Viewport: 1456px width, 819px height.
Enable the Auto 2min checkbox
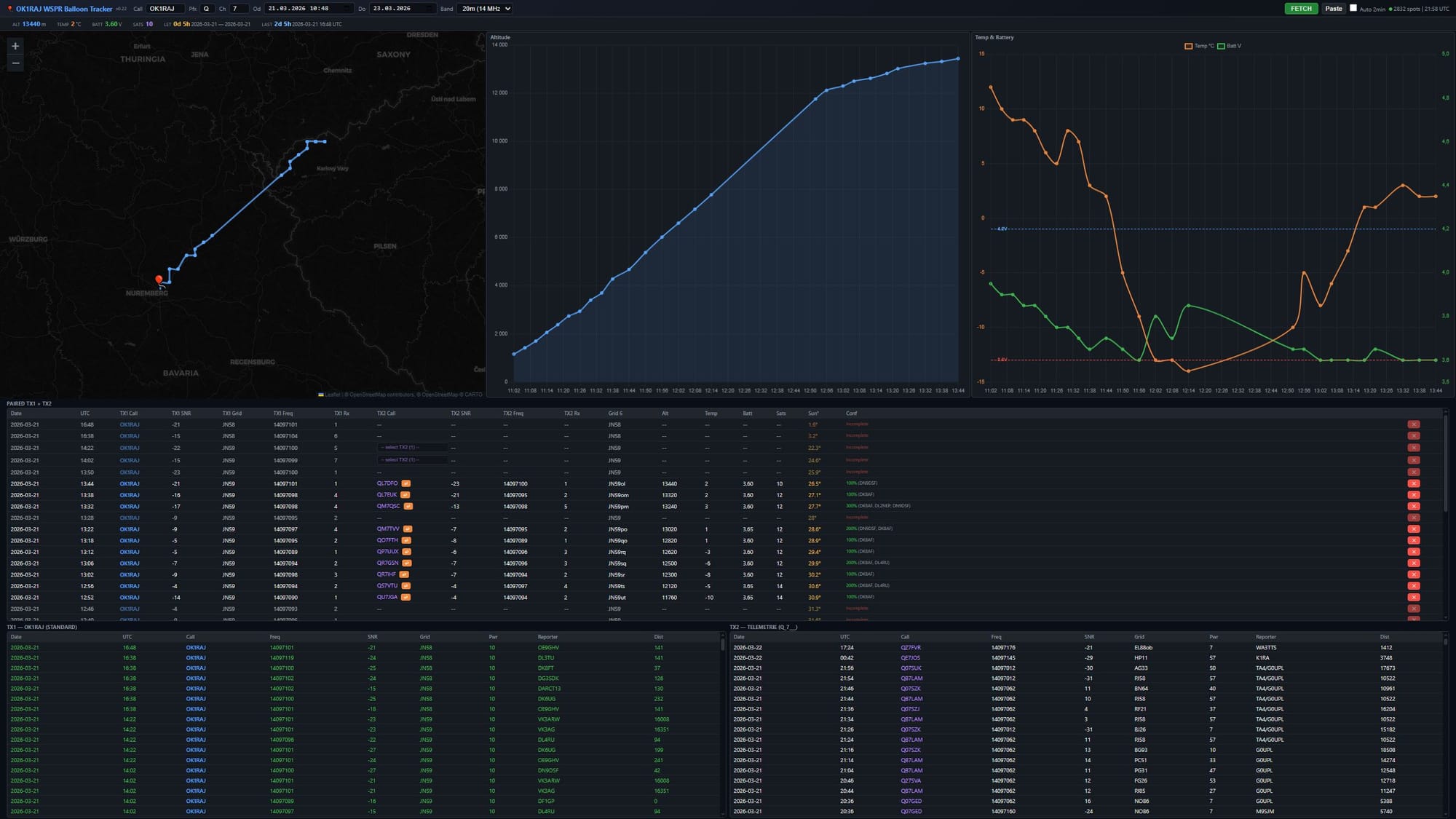tap(1353, 8)
